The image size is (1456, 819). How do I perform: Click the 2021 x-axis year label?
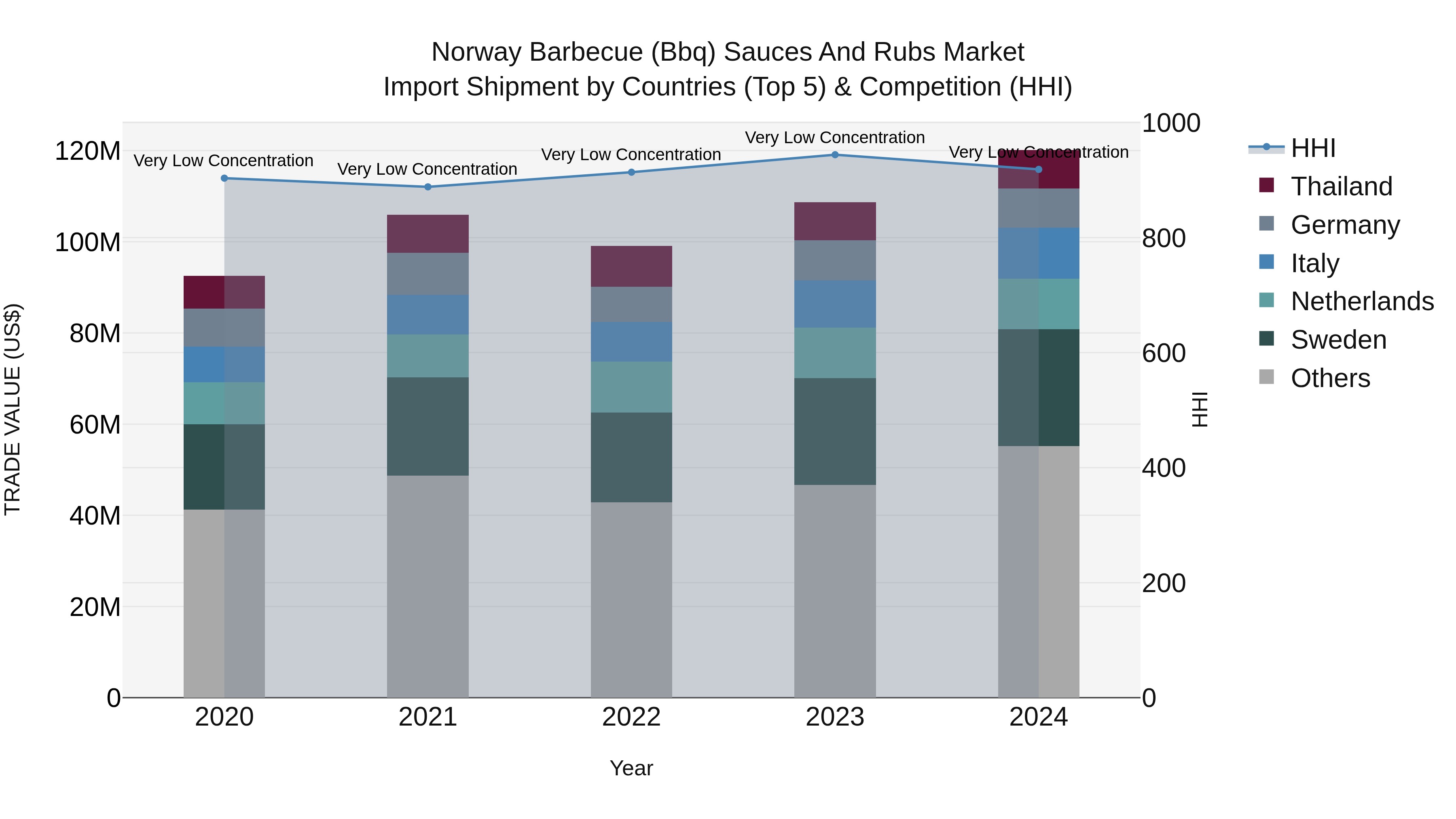(428, 717)
